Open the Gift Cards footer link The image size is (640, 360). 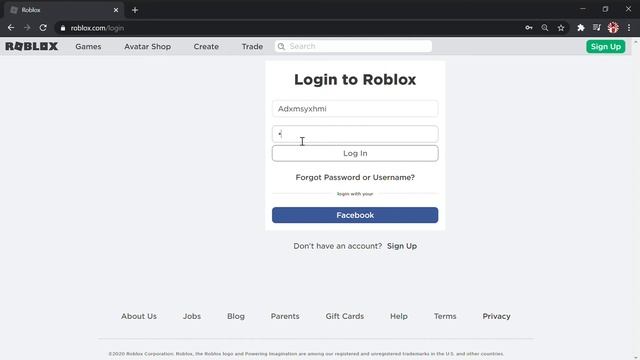344,316
